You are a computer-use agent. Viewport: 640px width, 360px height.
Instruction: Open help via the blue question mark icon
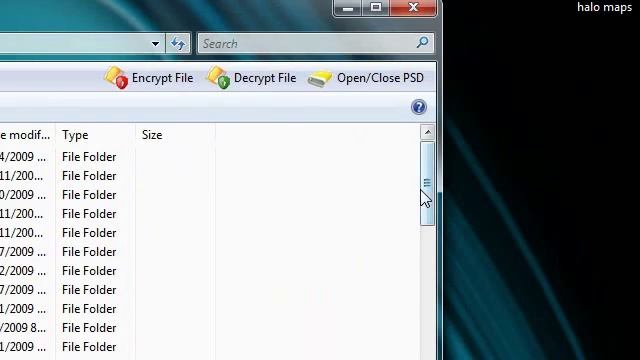point(419,107)
